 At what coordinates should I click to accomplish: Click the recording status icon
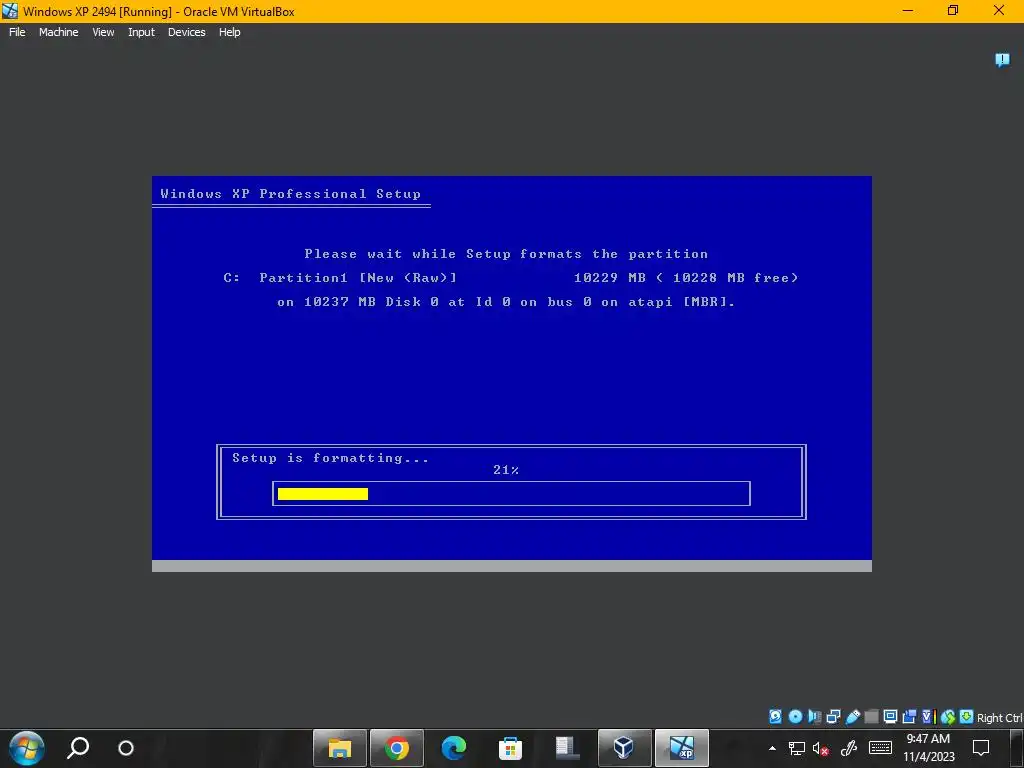tap(909, 716)
